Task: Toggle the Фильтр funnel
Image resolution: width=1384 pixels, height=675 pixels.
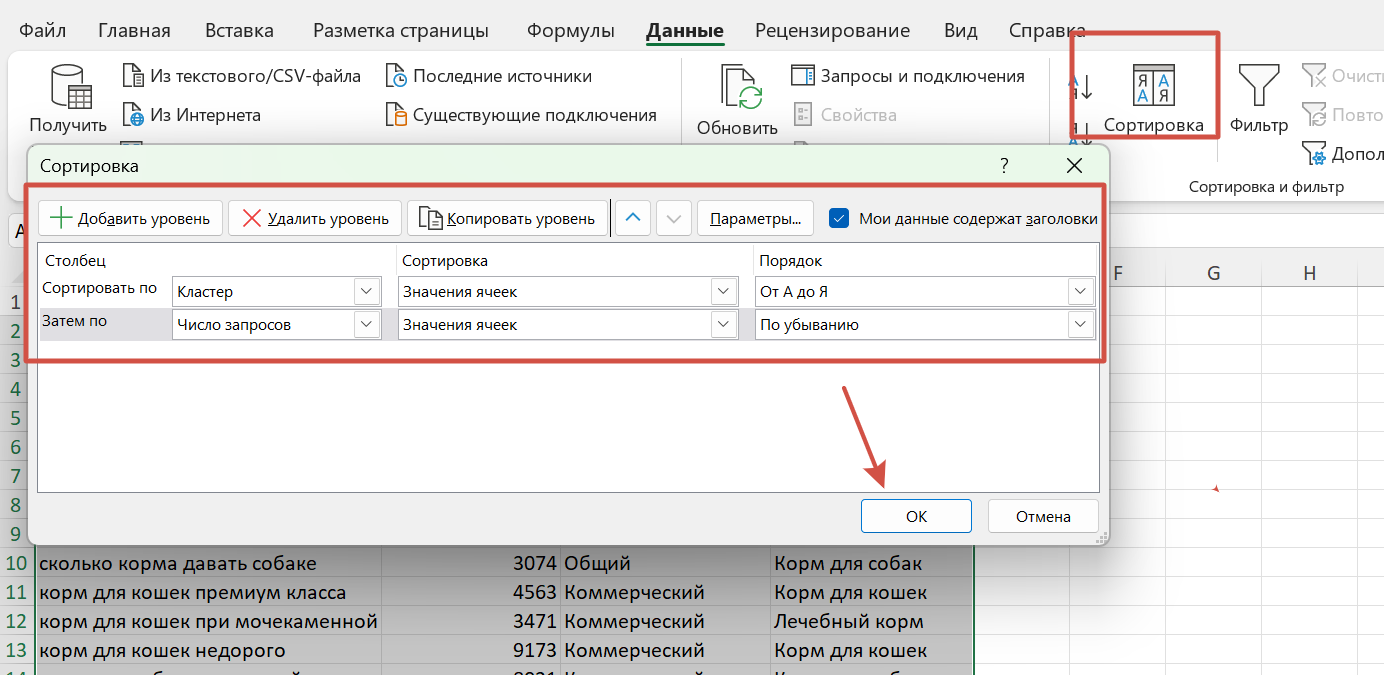Action: (x=1258, y=99)
